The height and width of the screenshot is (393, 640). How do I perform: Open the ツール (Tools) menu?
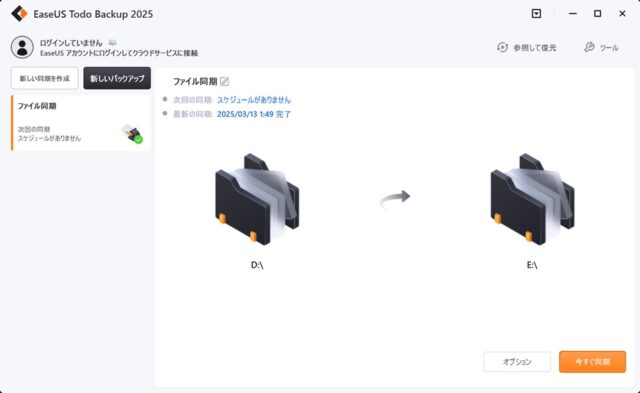601,48
